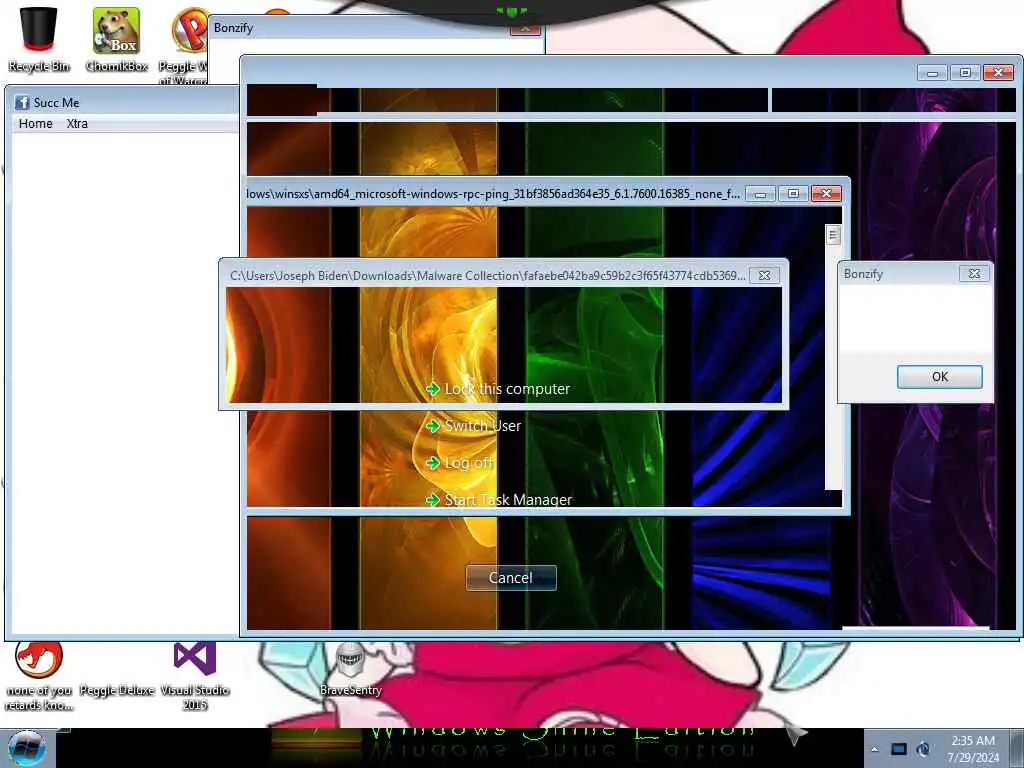The image size is (1024, 768).
Task: Open the Recycle Bin desktop icon
Action: [39, 39]
